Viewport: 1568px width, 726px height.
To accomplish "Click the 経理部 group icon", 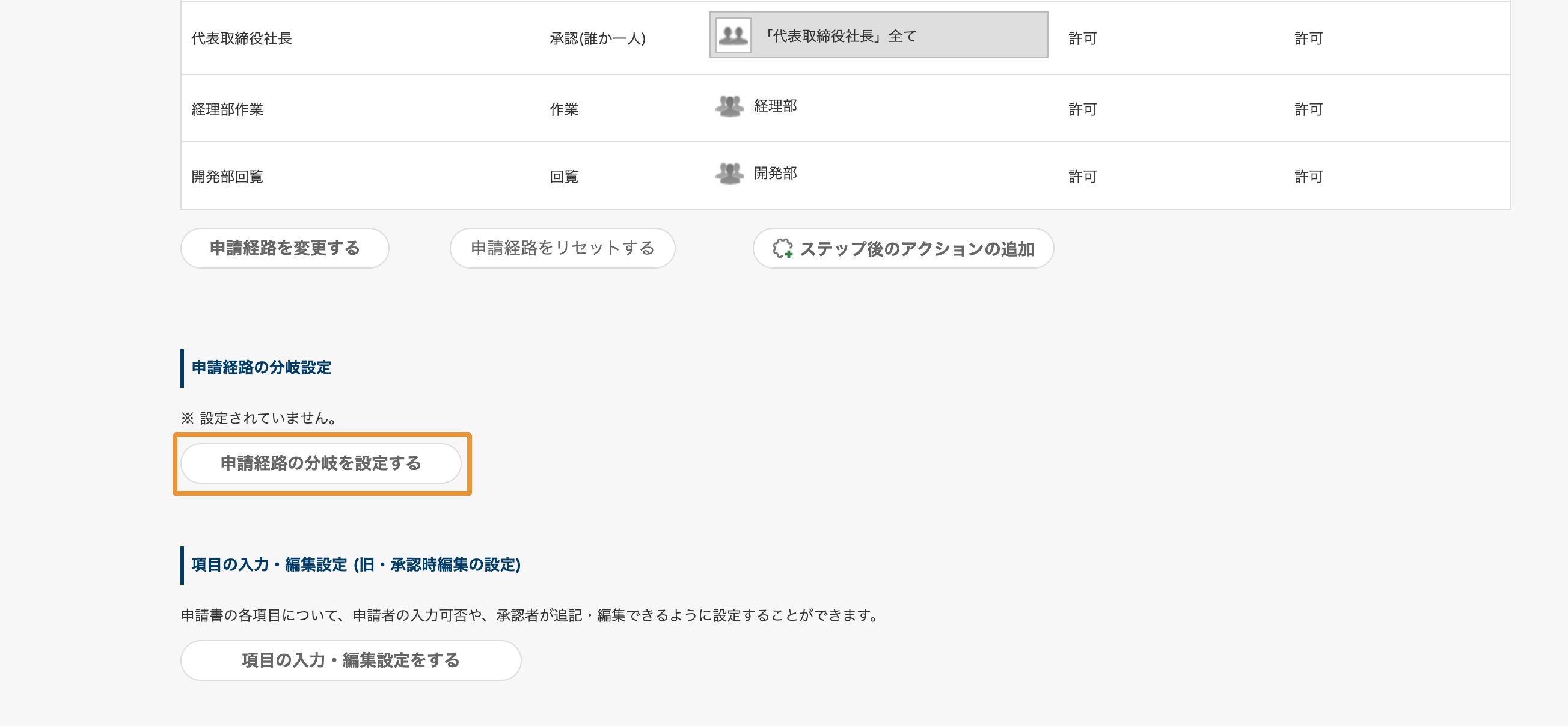I will [x=729, y=106].
